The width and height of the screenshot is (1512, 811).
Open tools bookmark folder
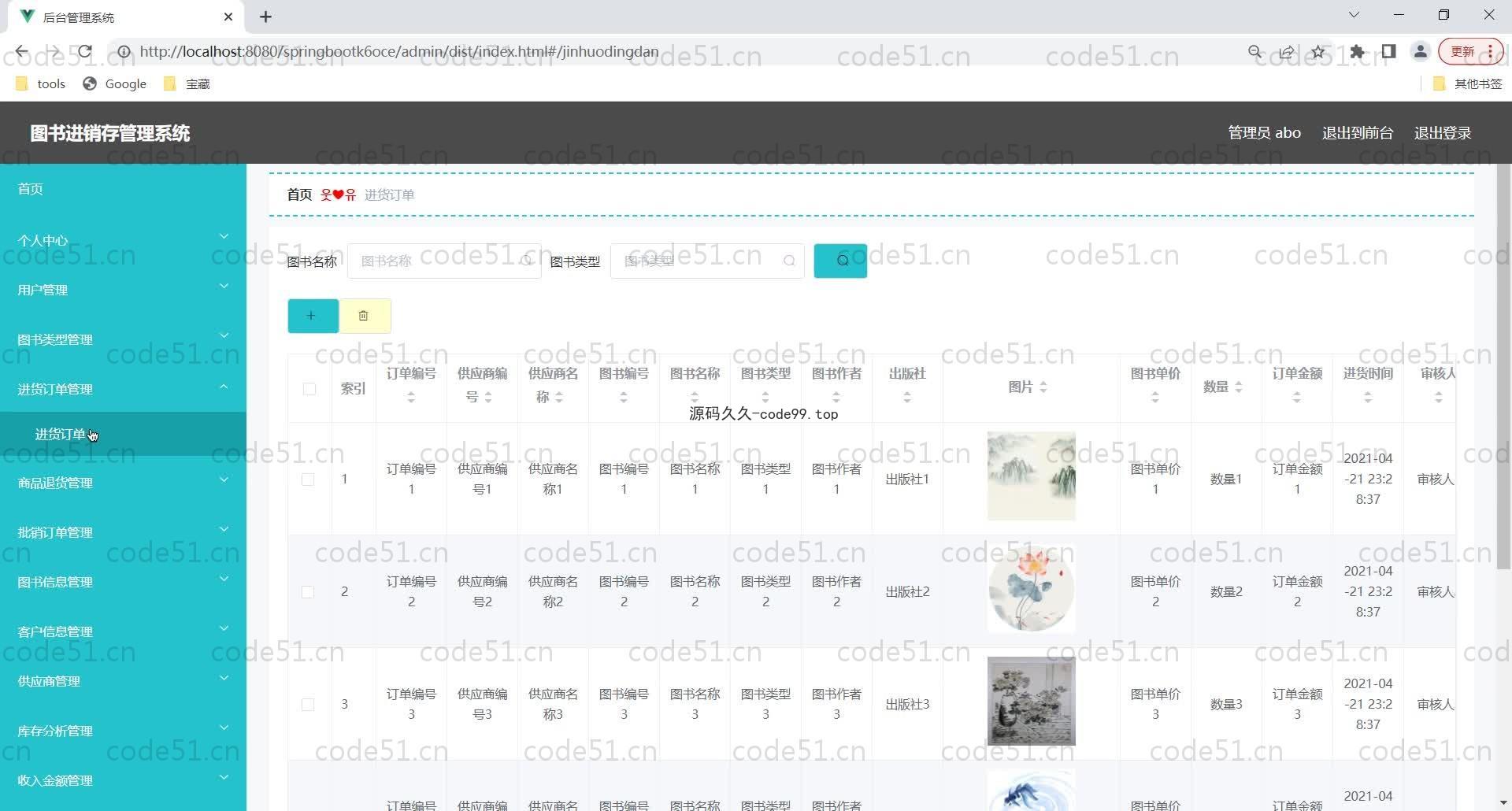(40, 83)
